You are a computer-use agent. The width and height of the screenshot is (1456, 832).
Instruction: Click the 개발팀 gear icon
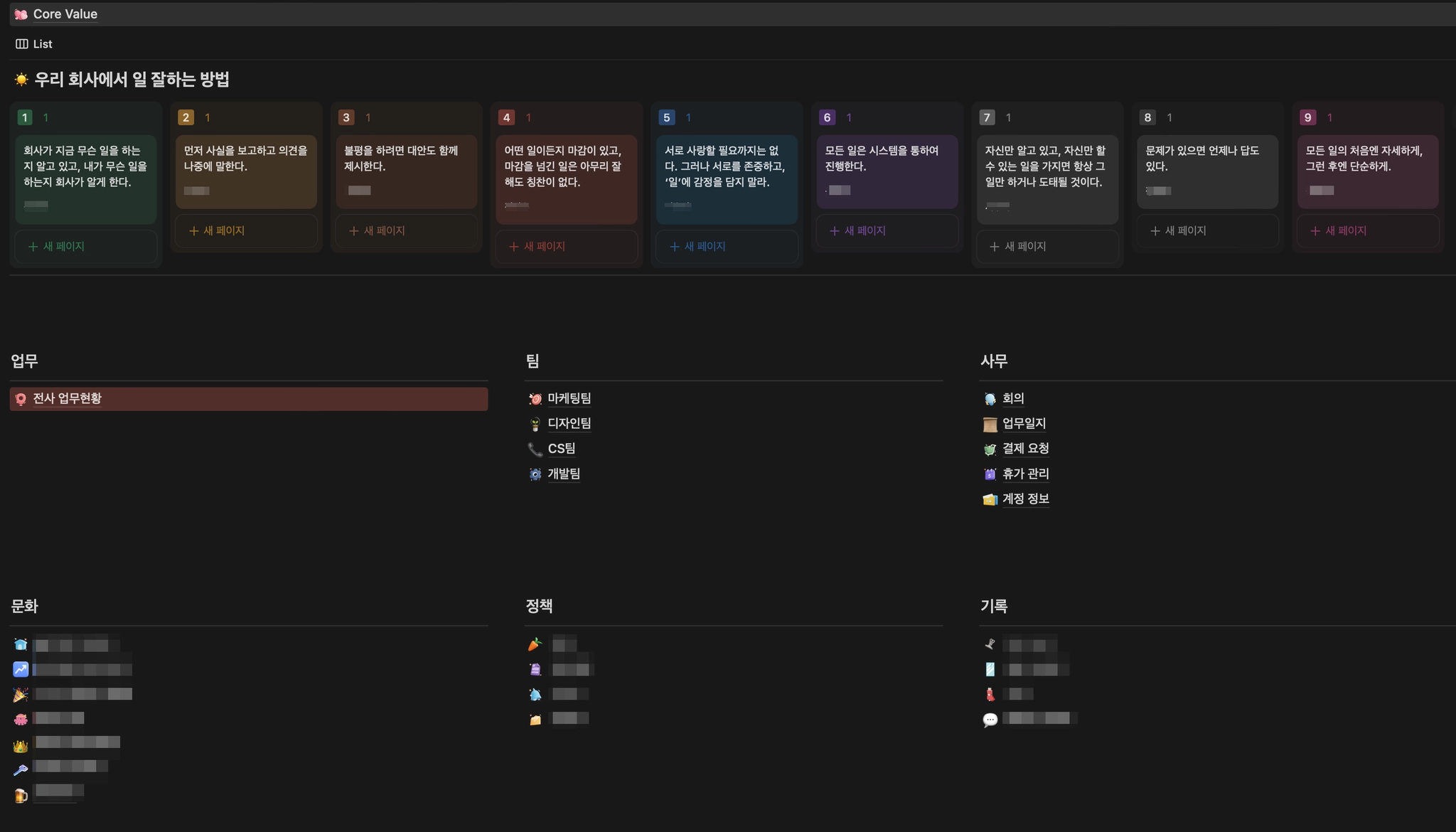tap(535, 474)
